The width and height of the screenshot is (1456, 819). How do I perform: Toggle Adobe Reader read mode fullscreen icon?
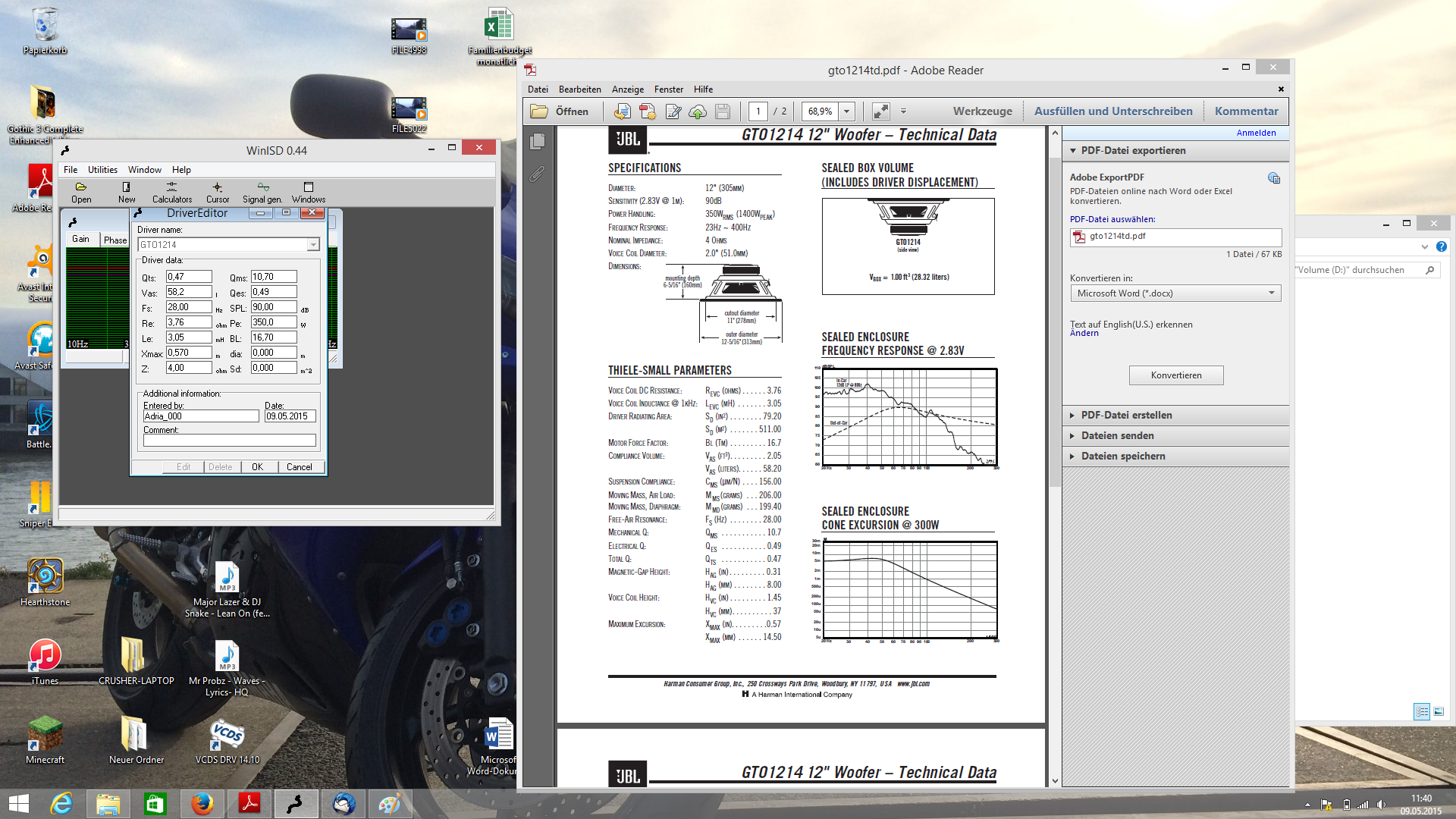[x=880, y=111]
